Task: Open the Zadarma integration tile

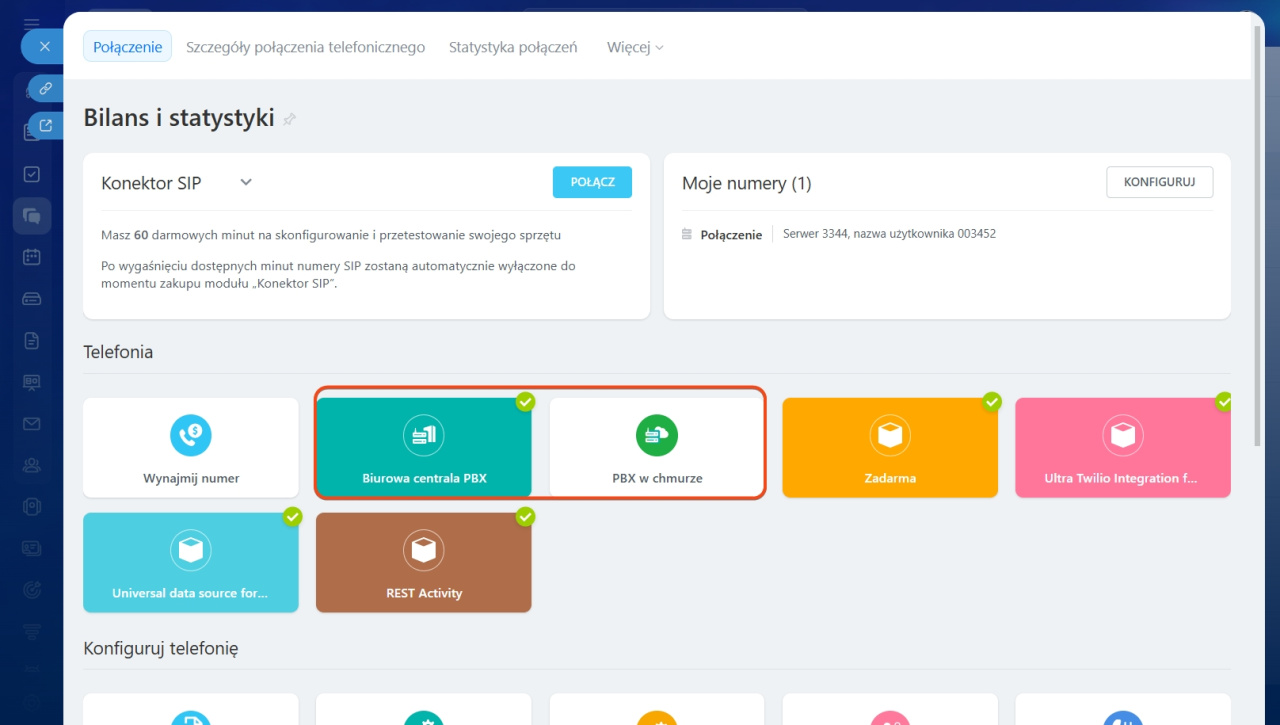Action: pyautogui.click(x=889, y=447)
